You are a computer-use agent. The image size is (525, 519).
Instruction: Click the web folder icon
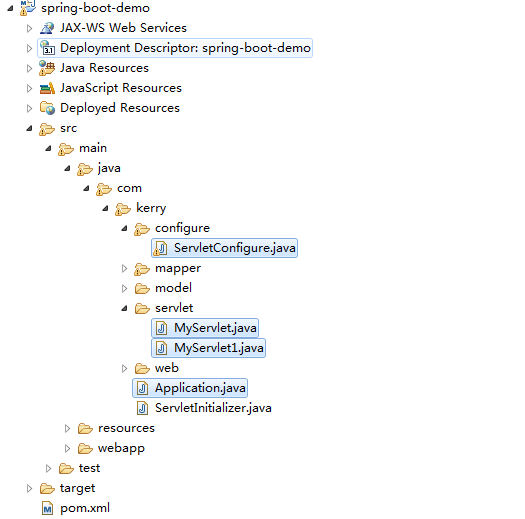pyautogui.click(x=142, y=369)
